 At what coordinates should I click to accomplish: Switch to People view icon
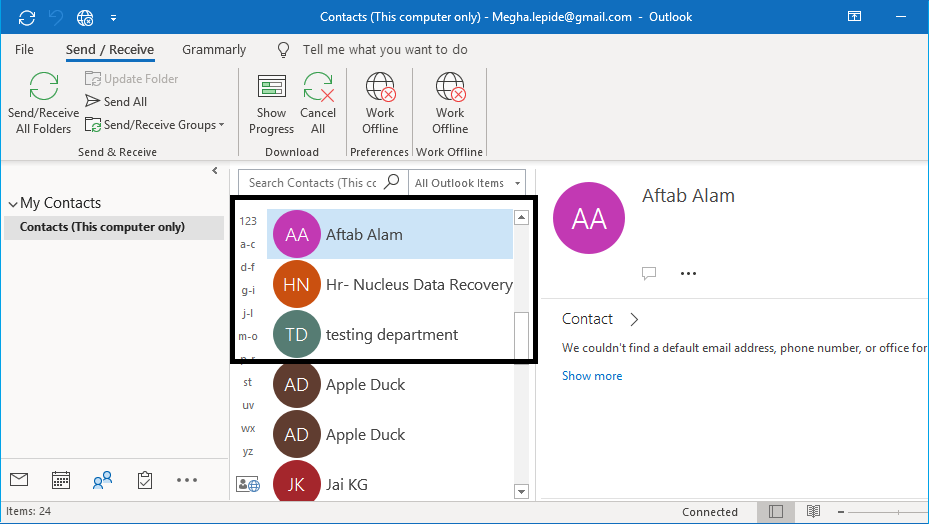(102, 480)
